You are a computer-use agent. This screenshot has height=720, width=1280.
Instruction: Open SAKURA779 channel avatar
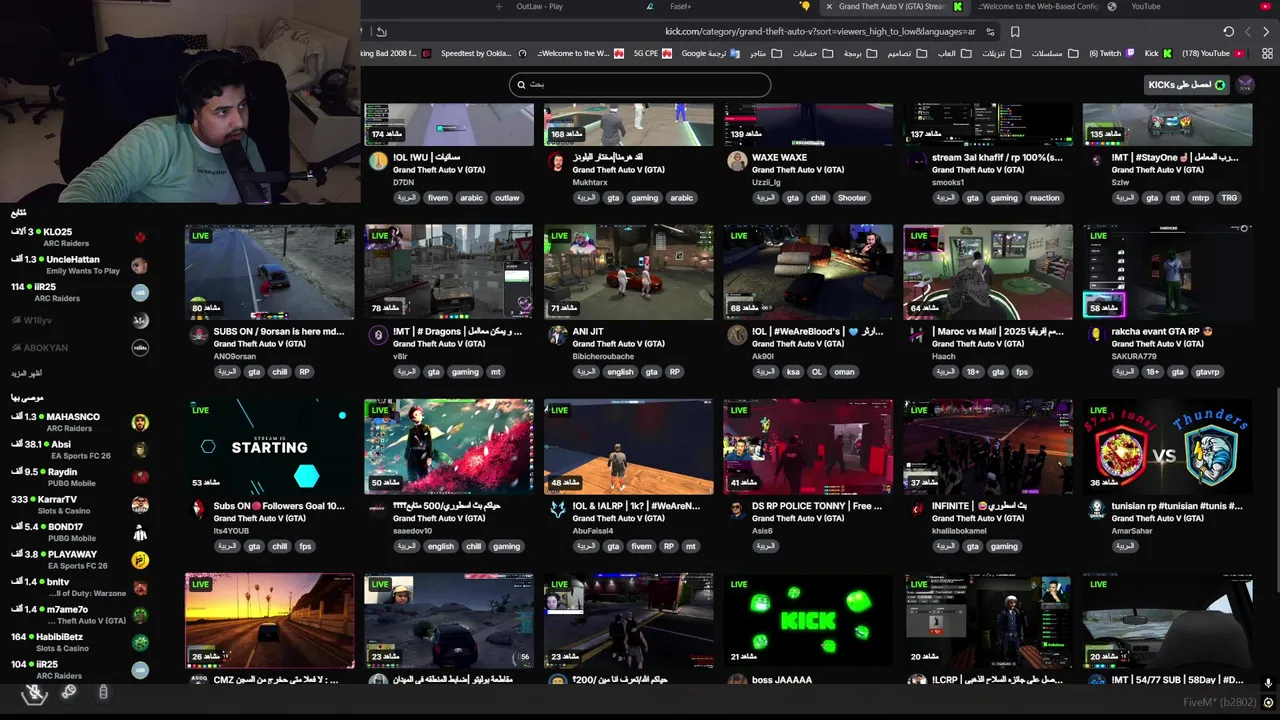(1097, 335)
